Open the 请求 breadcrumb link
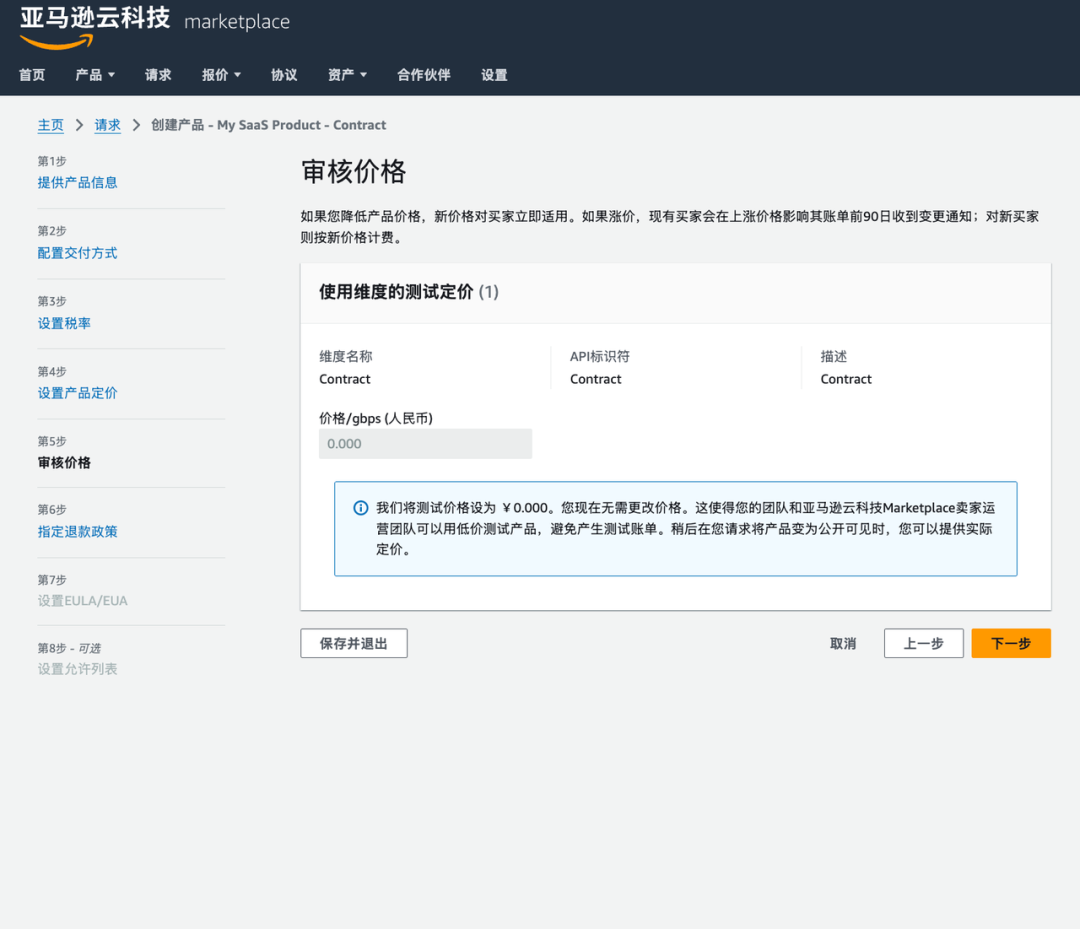1080x929 pixels. click(107, 125)
